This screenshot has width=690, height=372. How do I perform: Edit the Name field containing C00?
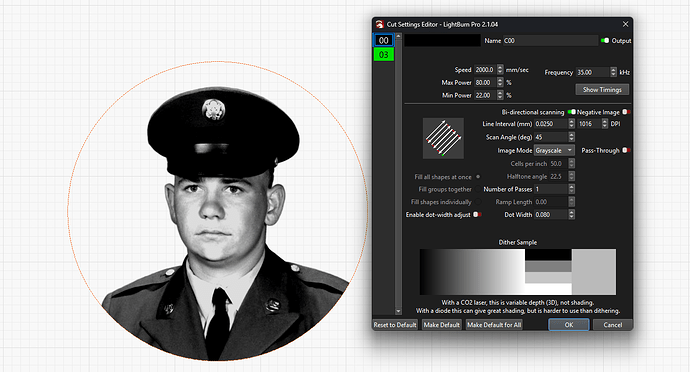(550, 41)
